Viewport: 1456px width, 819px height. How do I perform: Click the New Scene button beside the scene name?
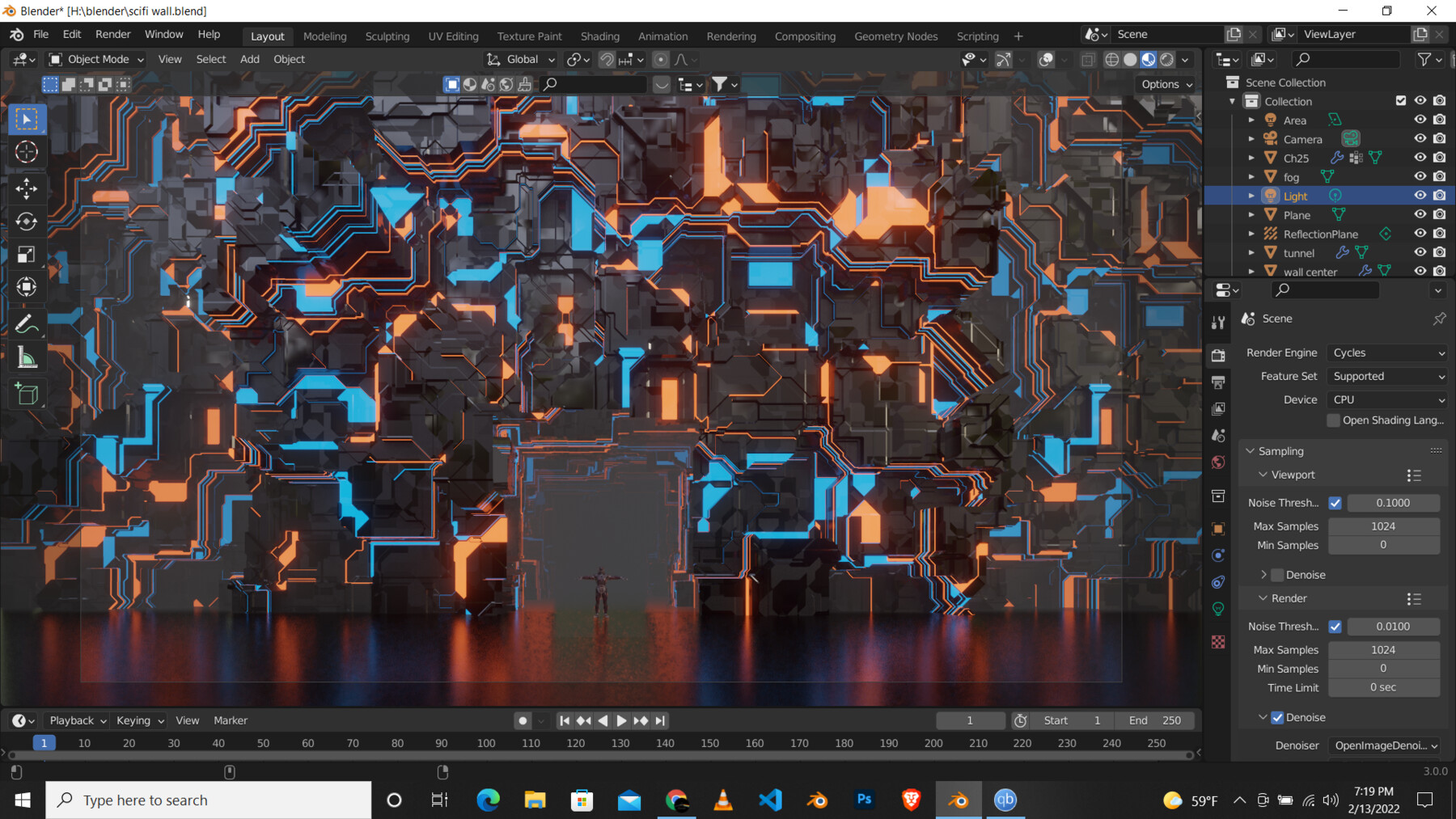click(1234, 34)
